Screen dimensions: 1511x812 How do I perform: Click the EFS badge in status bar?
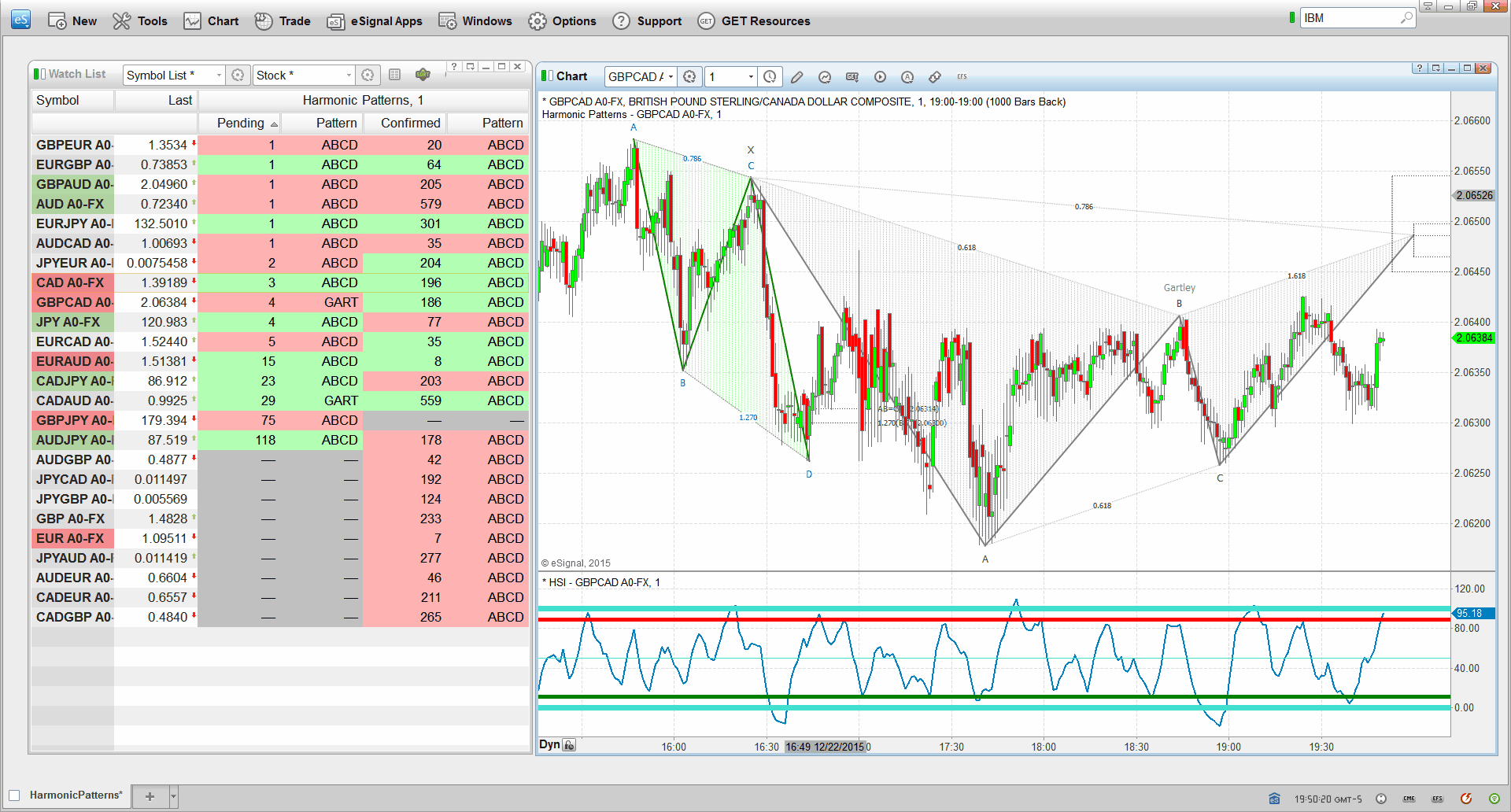click(1438, 799)
